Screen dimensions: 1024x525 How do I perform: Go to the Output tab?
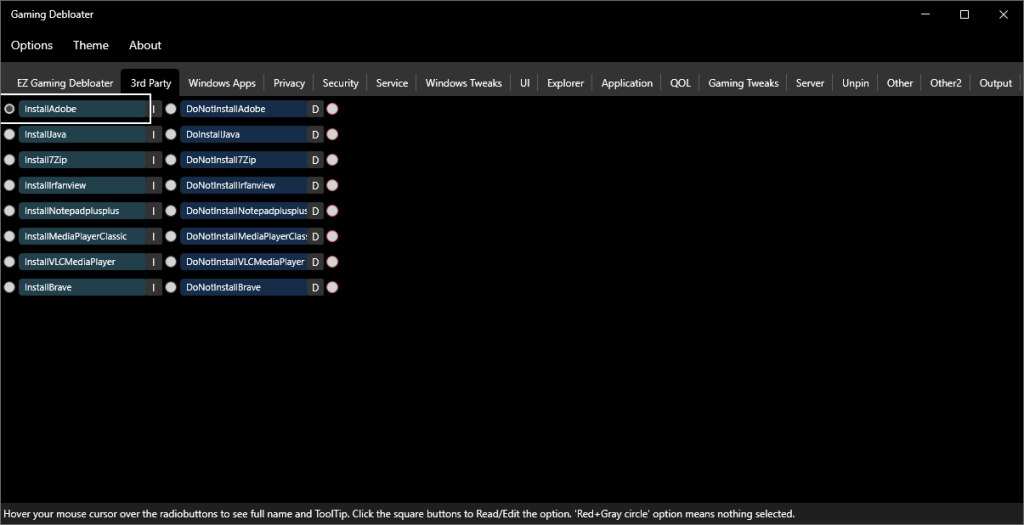(x=995, y=83)
